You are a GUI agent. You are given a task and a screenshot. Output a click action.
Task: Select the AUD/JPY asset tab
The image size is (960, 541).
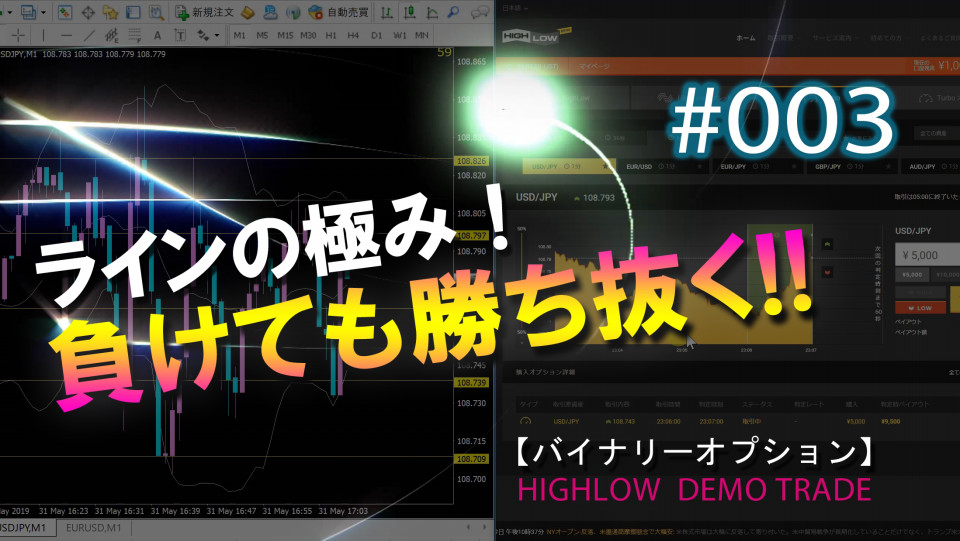932,166
